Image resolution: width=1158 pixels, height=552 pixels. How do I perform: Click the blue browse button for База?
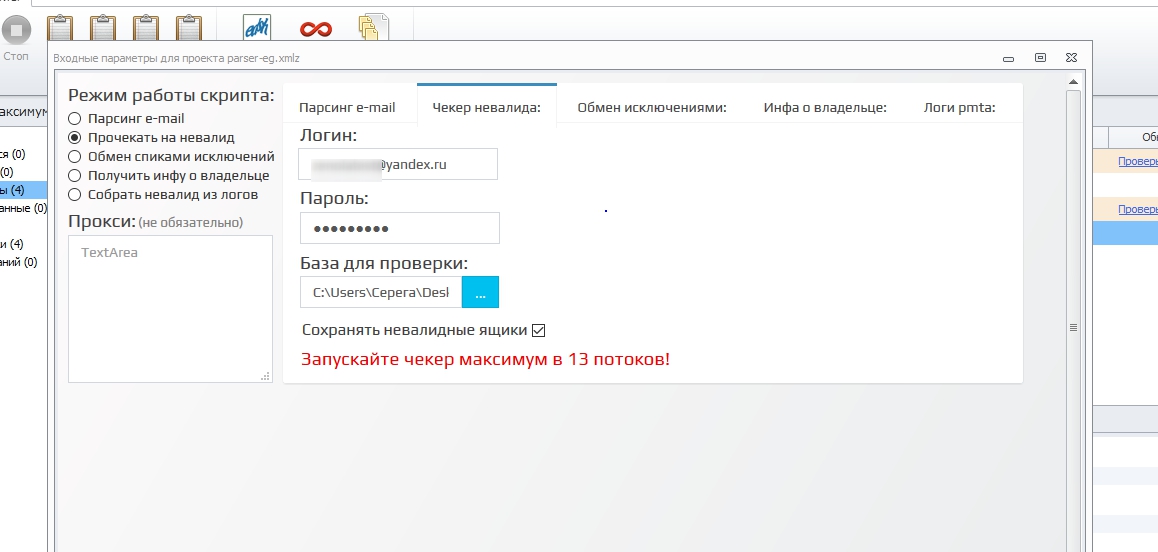click(480, 292)
